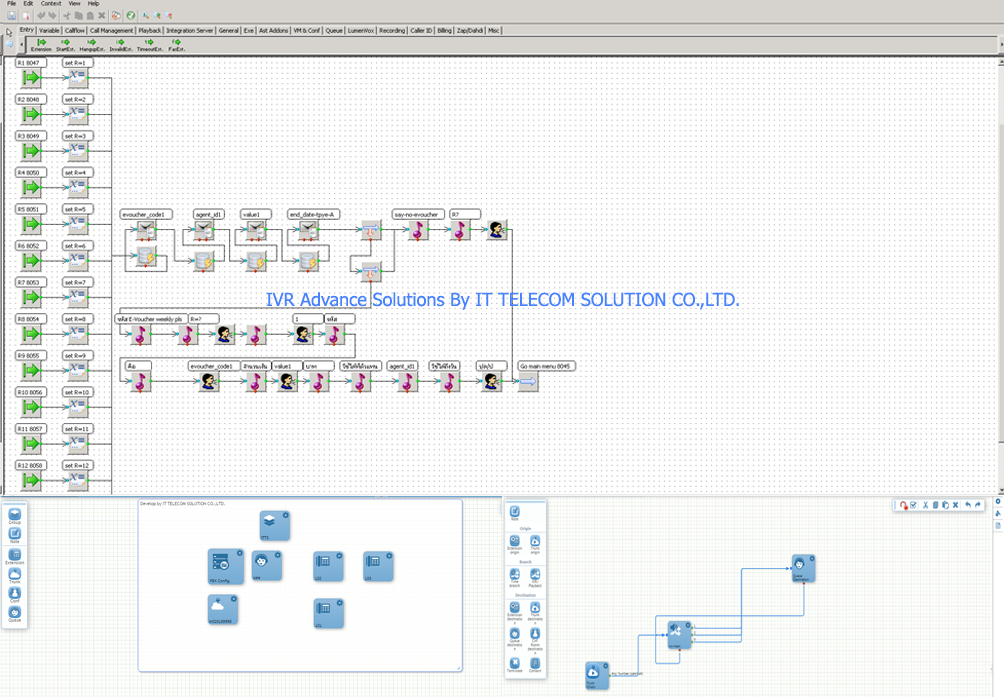Select the HangupExt. entry tool
Viewport: 1004px width, 699px height.
click(92, 45)
